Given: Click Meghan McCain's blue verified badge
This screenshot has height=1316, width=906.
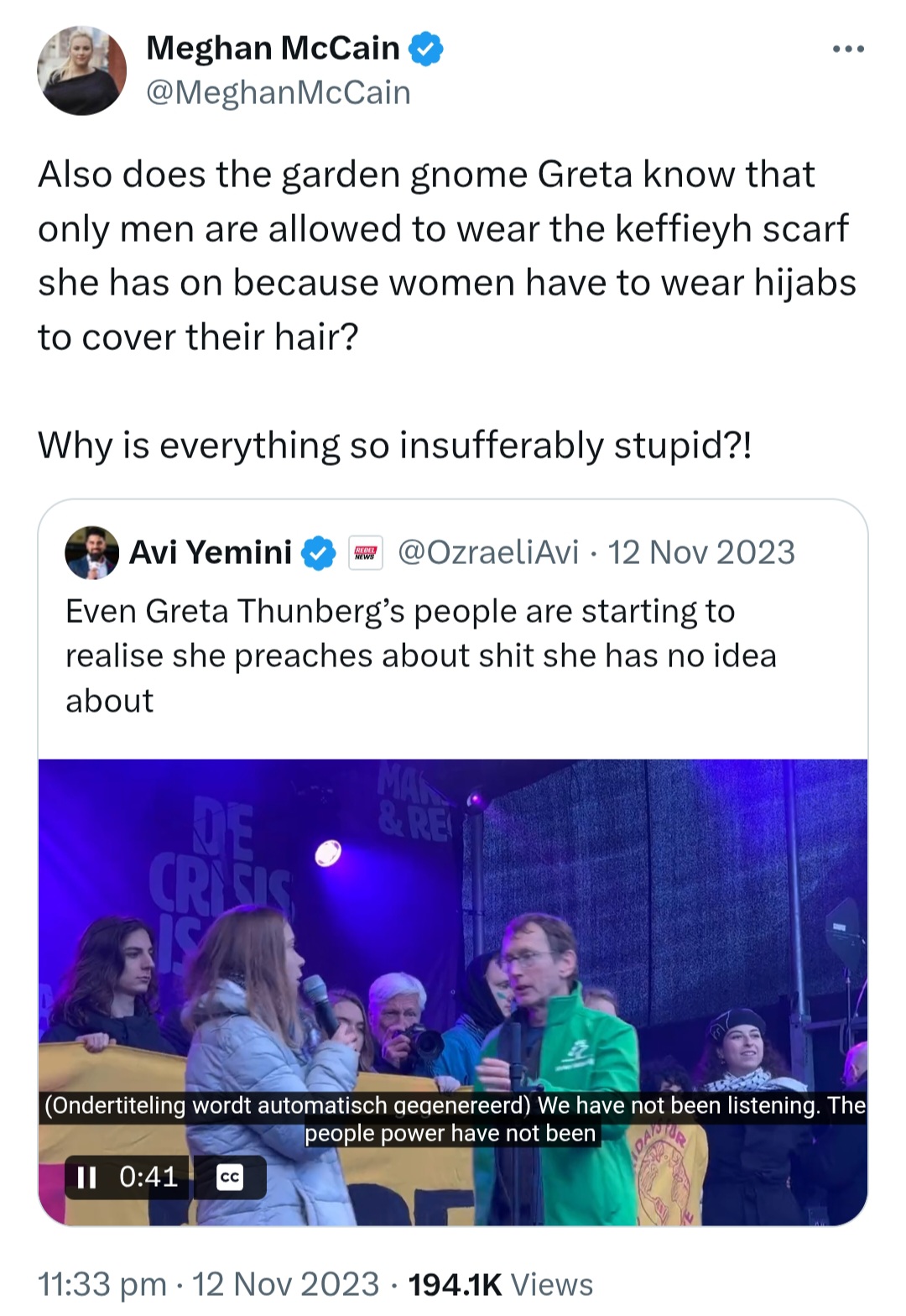Looking at the screenshot, I should [x=425, y=49].
